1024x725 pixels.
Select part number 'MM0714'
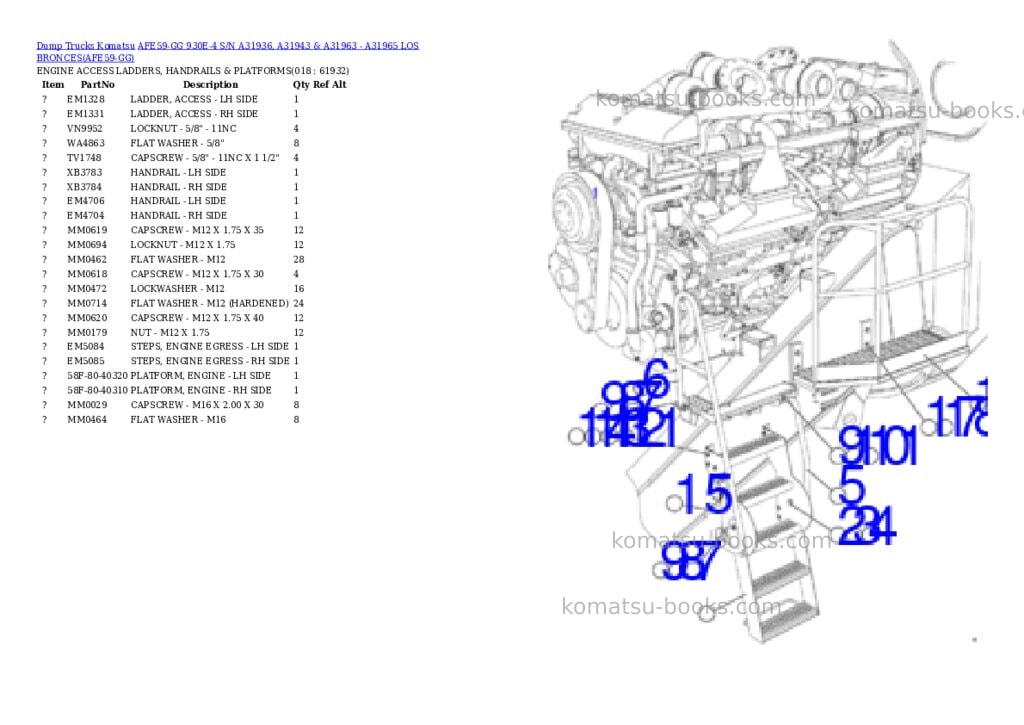87,304
